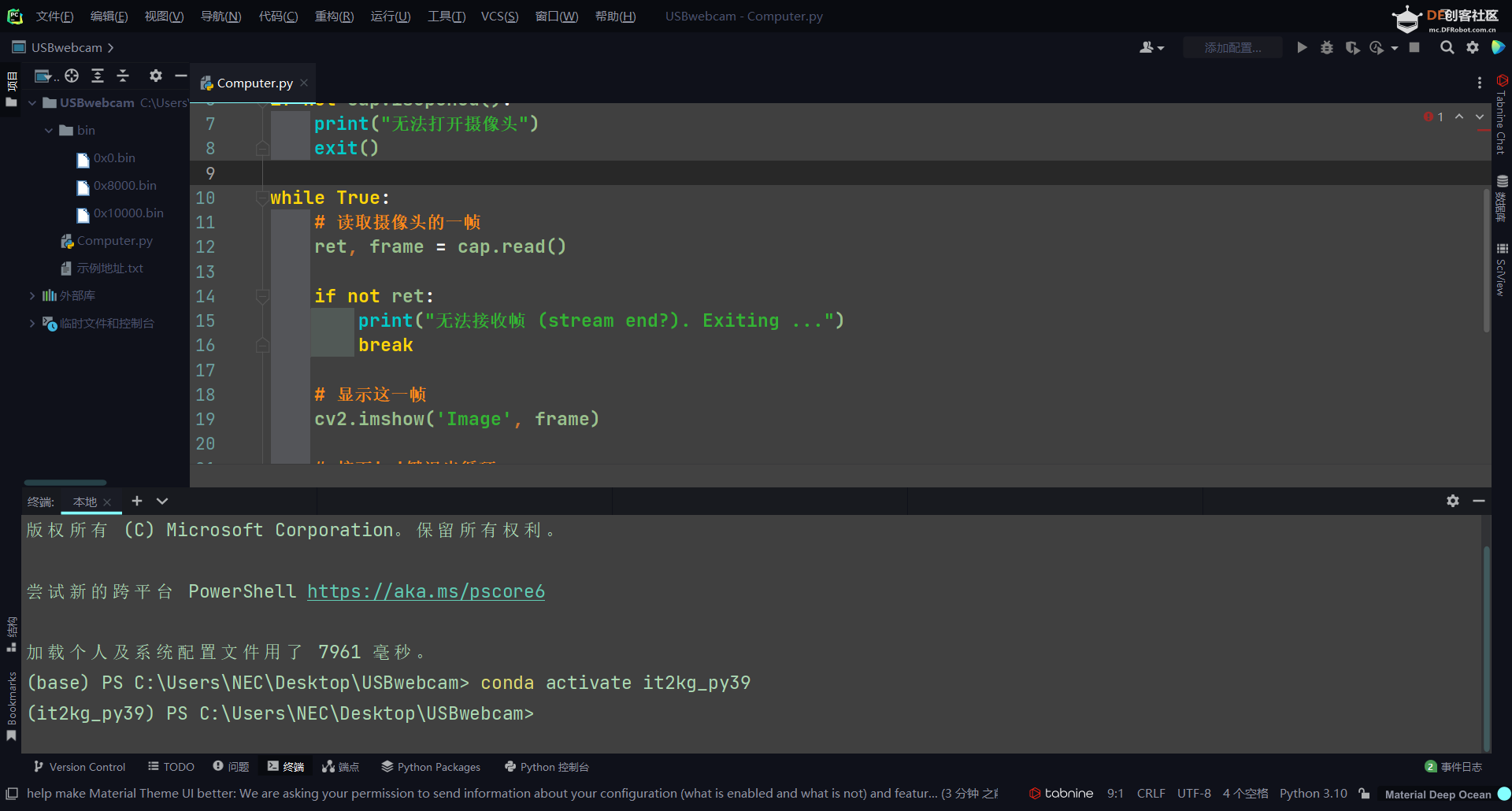
Task: Collapse all project tree items icon
Action: coord(123,76)
